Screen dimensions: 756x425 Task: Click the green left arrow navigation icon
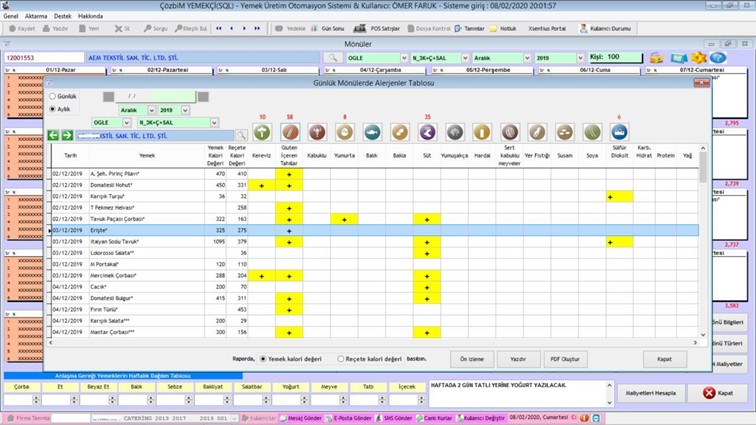[54, 135]
